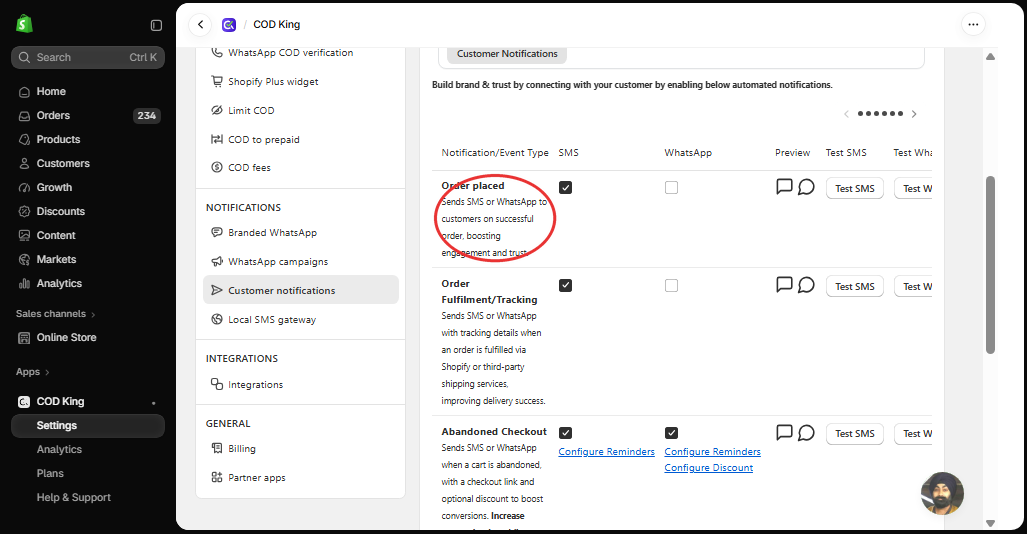Preview the Order placed WhatsApp bubble icon
Screen dimensions: 1027x534
coord(806,187)
